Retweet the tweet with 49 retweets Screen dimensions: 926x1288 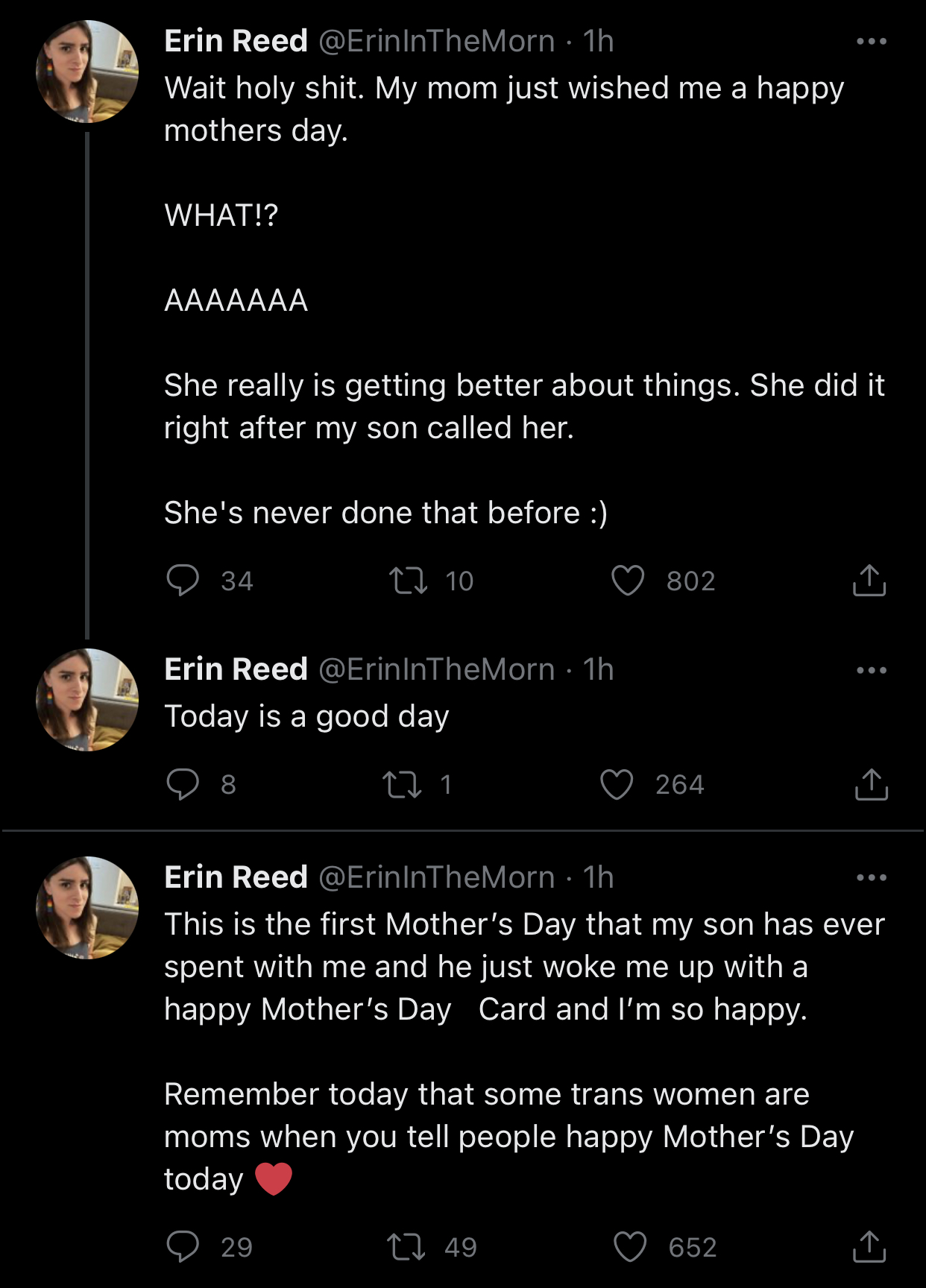[406, 1246]
